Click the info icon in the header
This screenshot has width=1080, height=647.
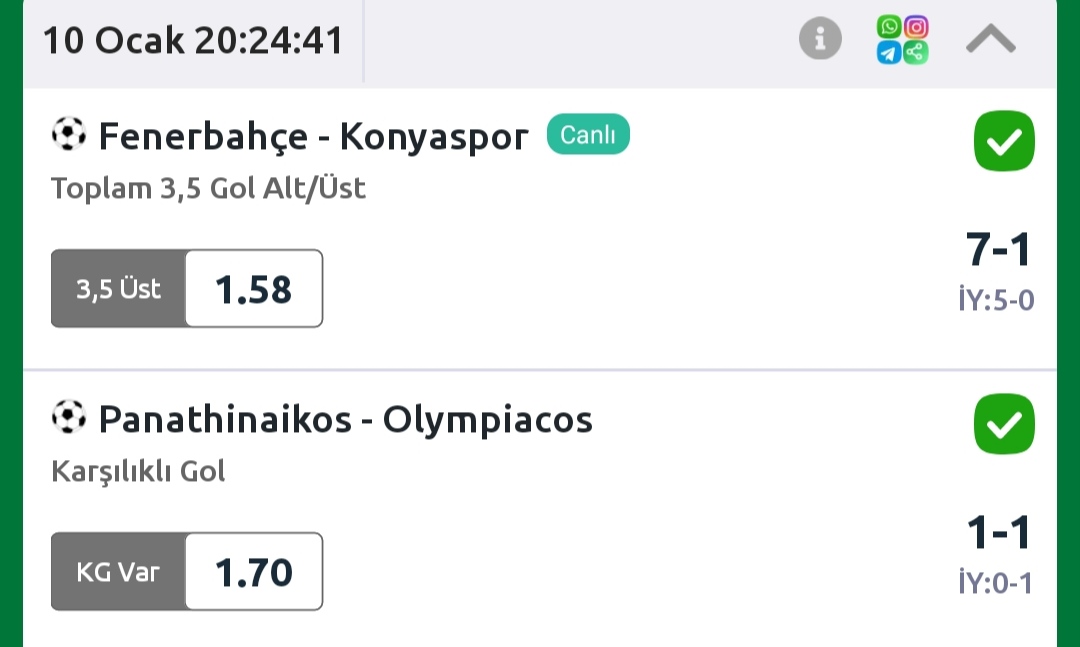pyautogui.click(x=821, y=40)
